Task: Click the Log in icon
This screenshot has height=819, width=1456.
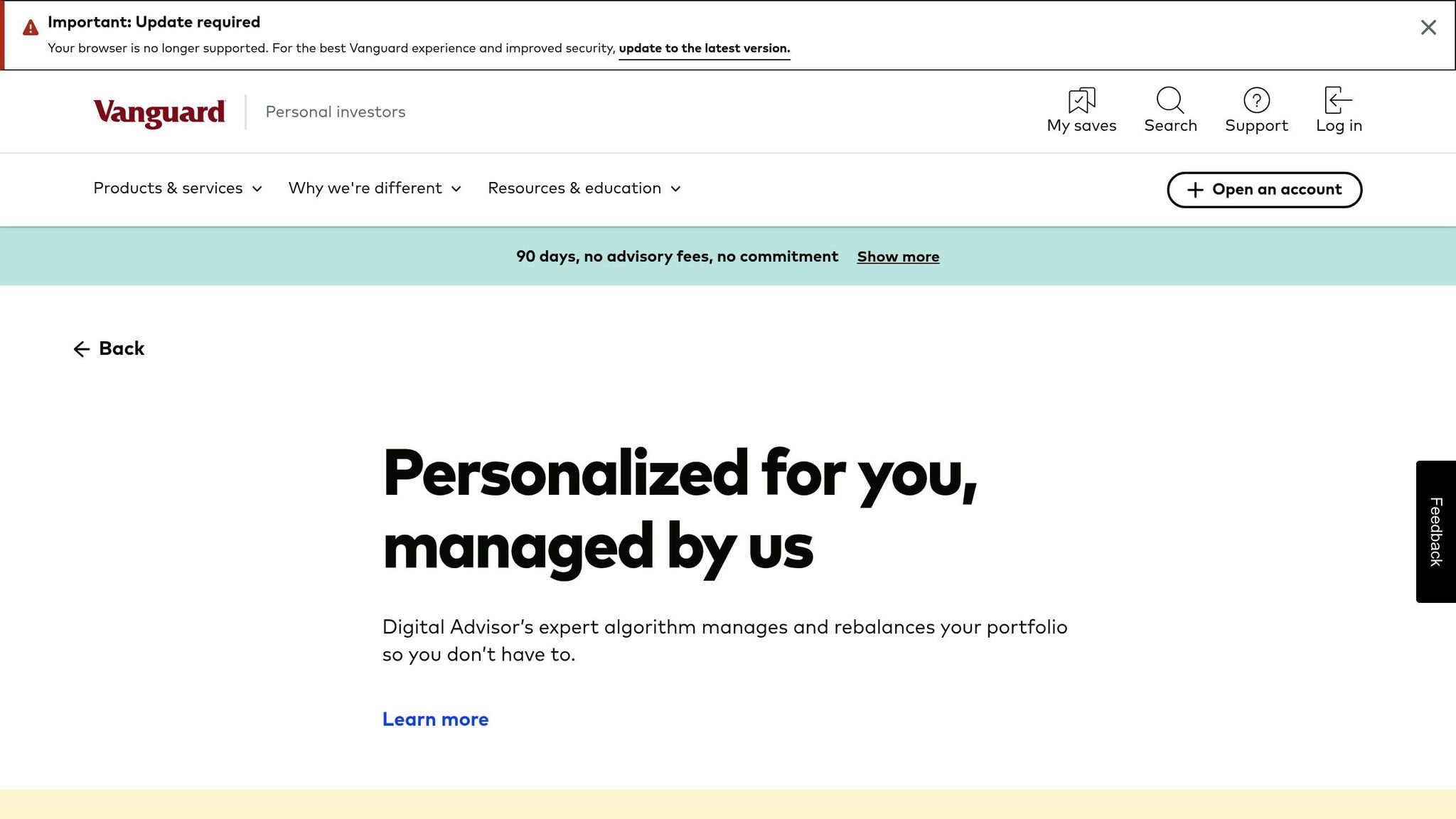Action: pos(1337,101)
